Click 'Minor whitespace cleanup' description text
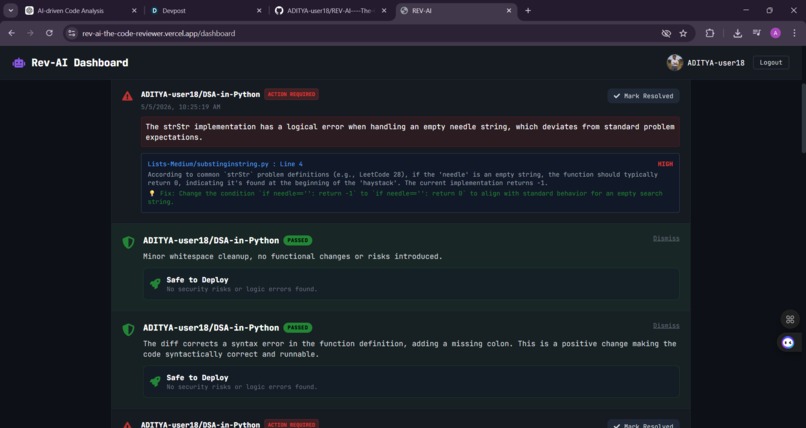 point(292,256)
